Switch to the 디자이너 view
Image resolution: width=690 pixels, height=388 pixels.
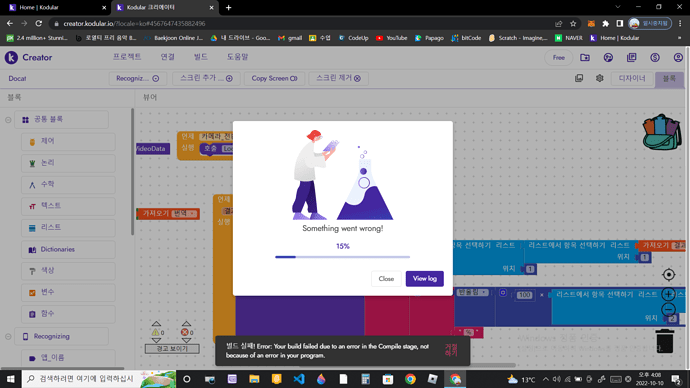632,78
